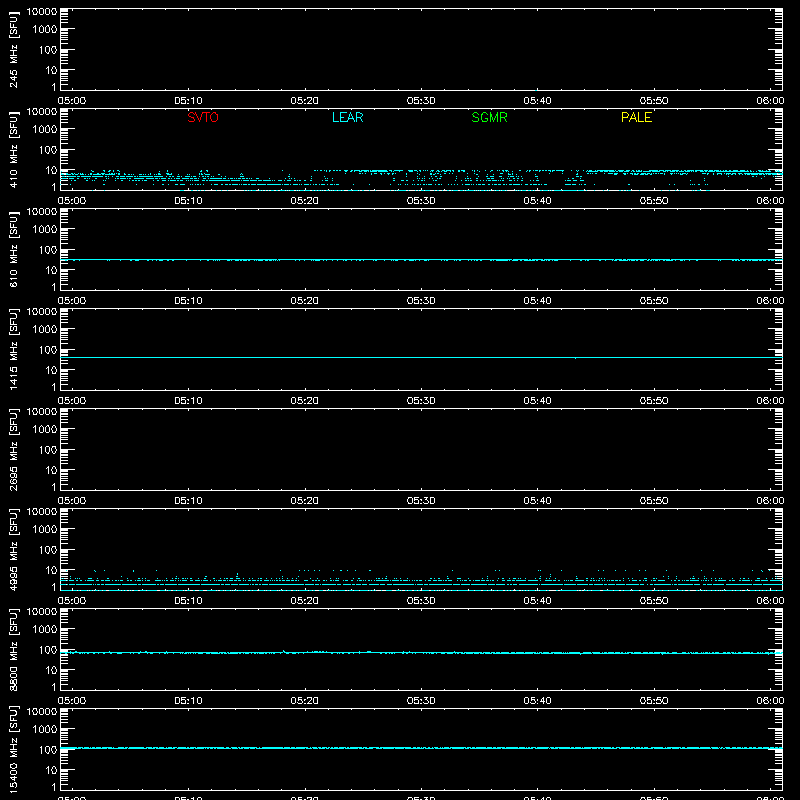
Task: Click the 10 tick of the 1415 MHz panel
Action: (51, 370)
